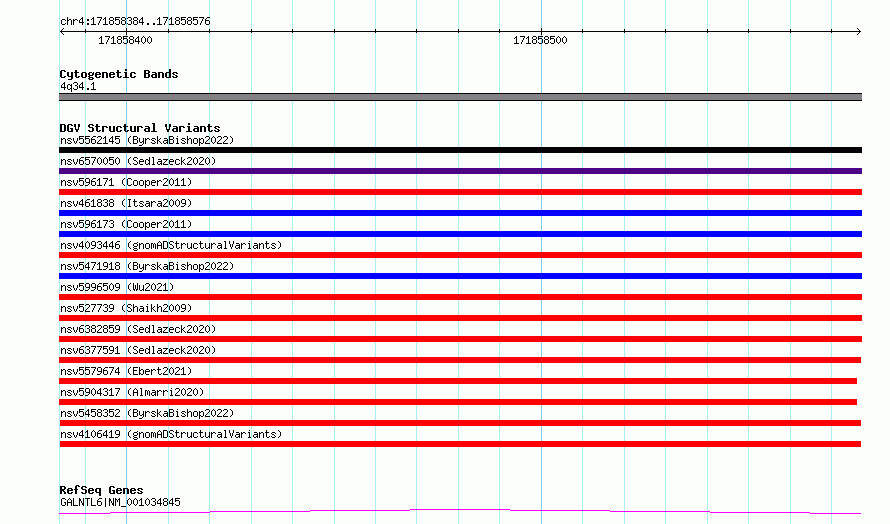Image resolution: width=890 pixels, height=524 pixels.
Task: Open the RefSeq Genes track title
Action: (101, 490)
